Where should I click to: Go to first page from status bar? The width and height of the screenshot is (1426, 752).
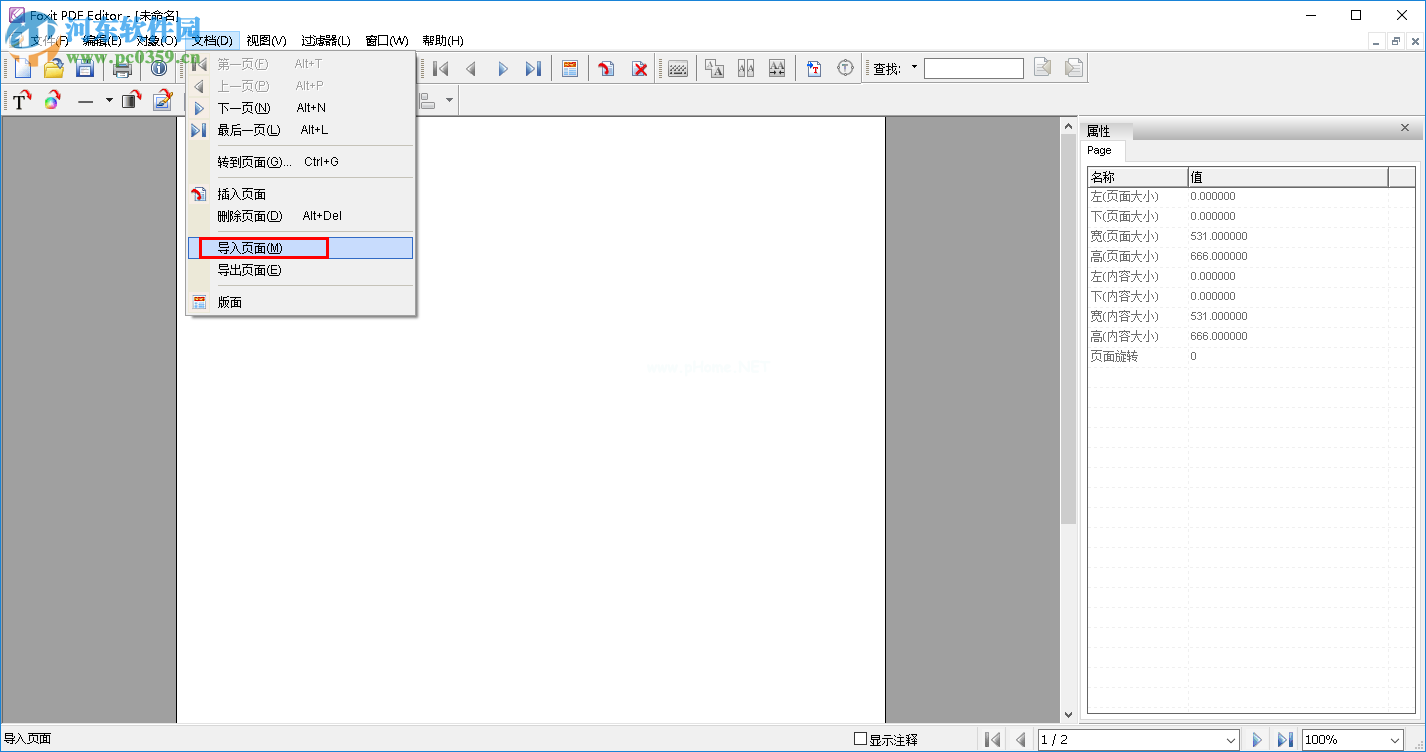[x=993, y=739]
